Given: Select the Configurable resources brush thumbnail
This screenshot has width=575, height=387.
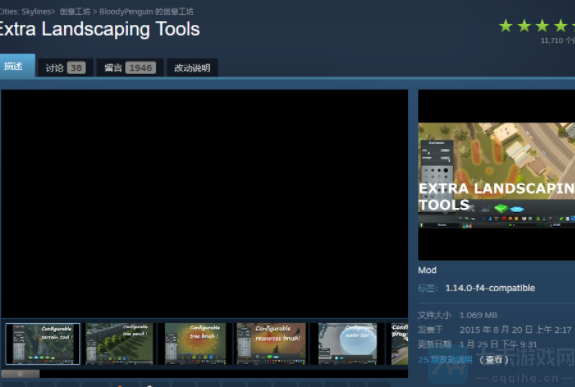Looking at the screenshot, I should click(271, 344).
